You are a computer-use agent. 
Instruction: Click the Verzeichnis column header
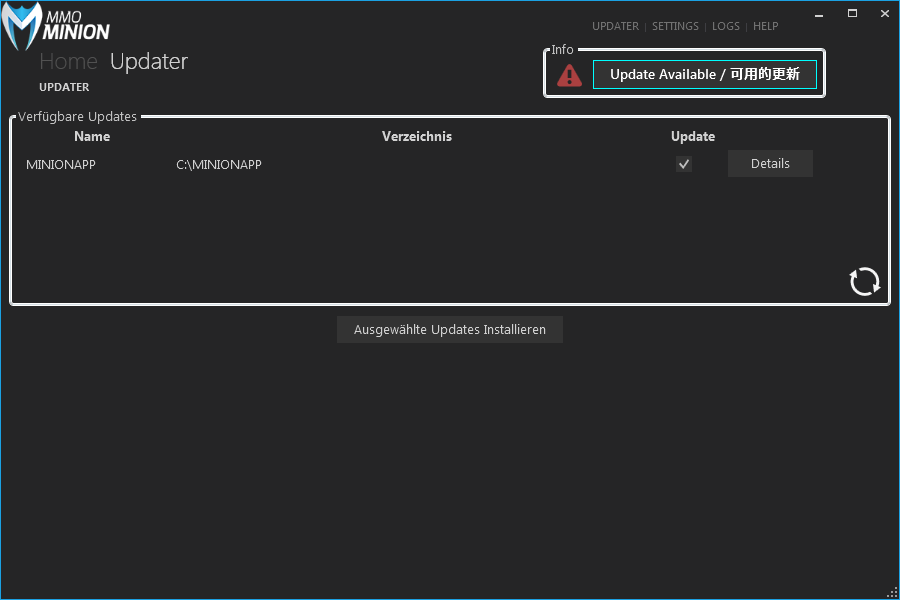pos(417,136)
